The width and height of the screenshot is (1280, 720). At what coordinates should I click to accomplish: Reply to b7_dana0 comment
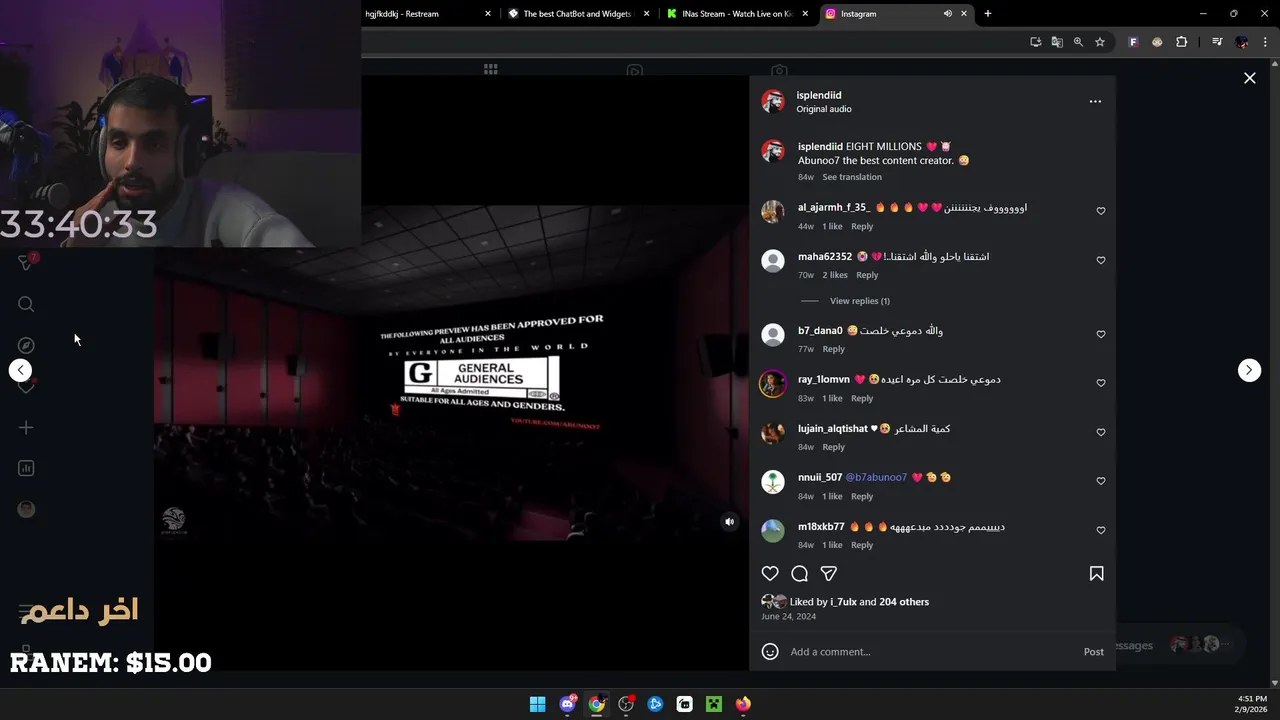[x=833, y=349]
